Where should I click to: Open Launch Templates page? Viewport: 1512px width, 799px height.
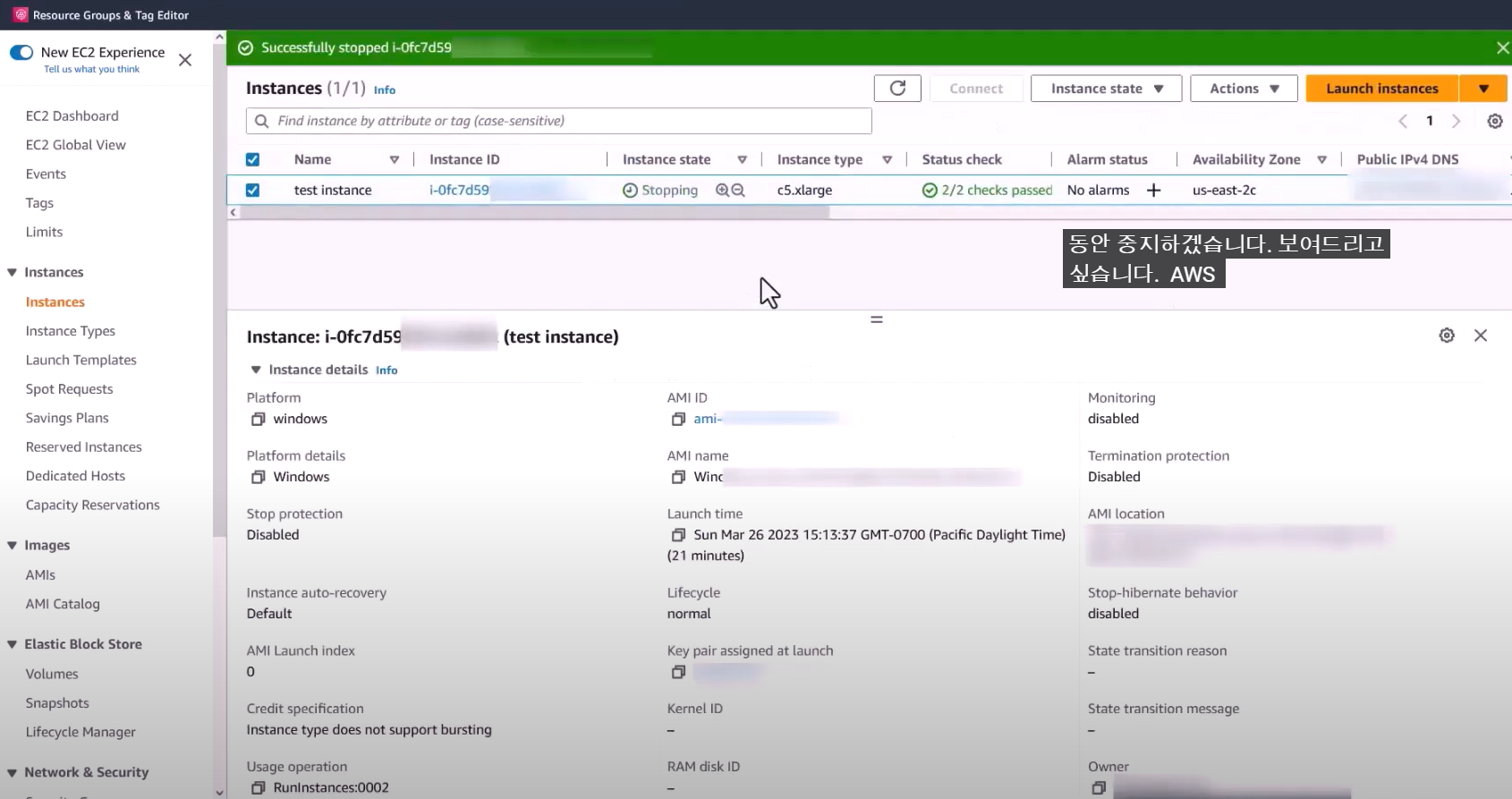point(81,360)
